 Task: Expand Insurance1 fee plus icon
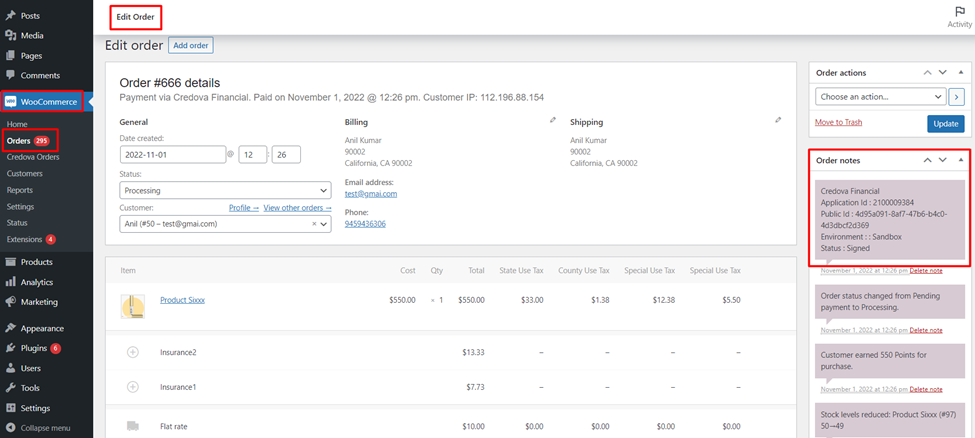click(132, 387)
